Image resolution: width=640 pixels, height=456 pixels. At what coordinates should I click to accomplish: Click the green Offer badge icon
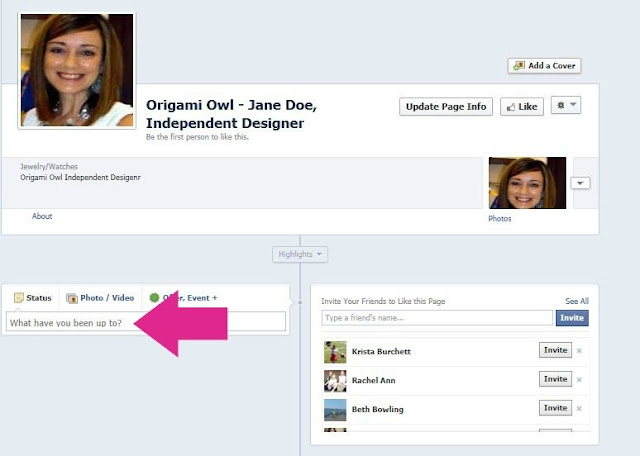(154, 298)
